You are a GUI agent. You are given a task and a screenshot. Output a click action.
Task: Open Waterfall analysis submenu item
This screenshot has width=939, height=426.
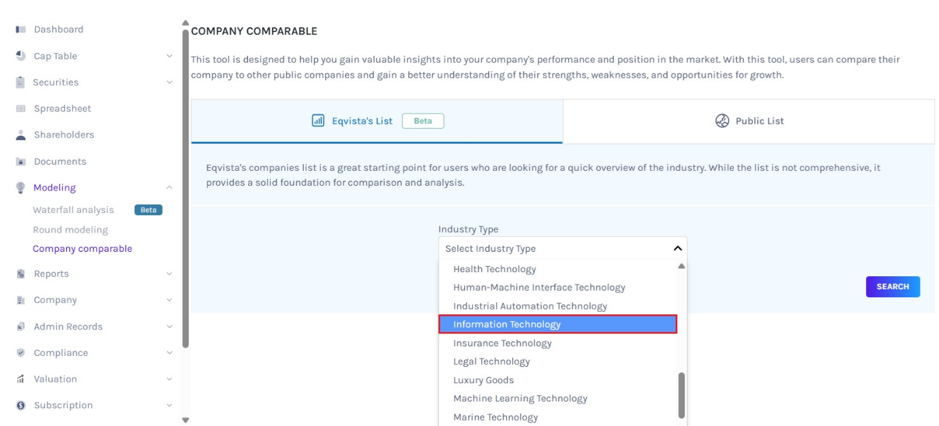pyautogui.click(x=73, y=210)
